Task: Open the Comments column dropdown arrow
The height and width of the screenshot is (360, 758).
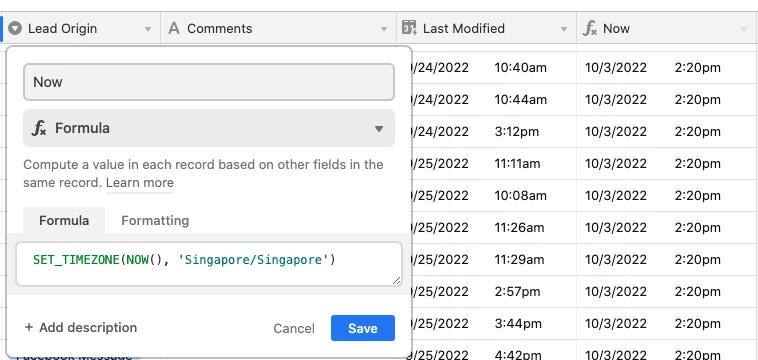Action: [384, 29]
